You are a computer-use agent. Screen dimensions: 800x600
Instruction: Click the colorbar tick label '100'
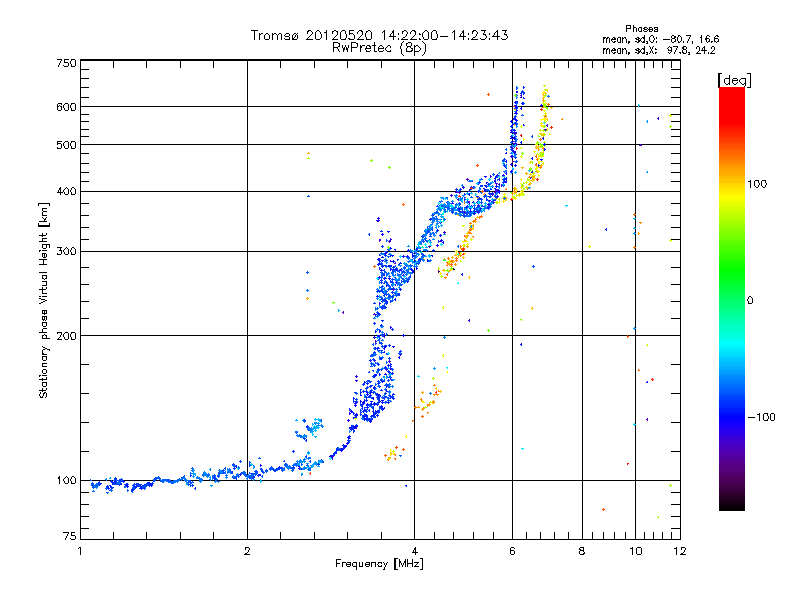click(757, 184)
